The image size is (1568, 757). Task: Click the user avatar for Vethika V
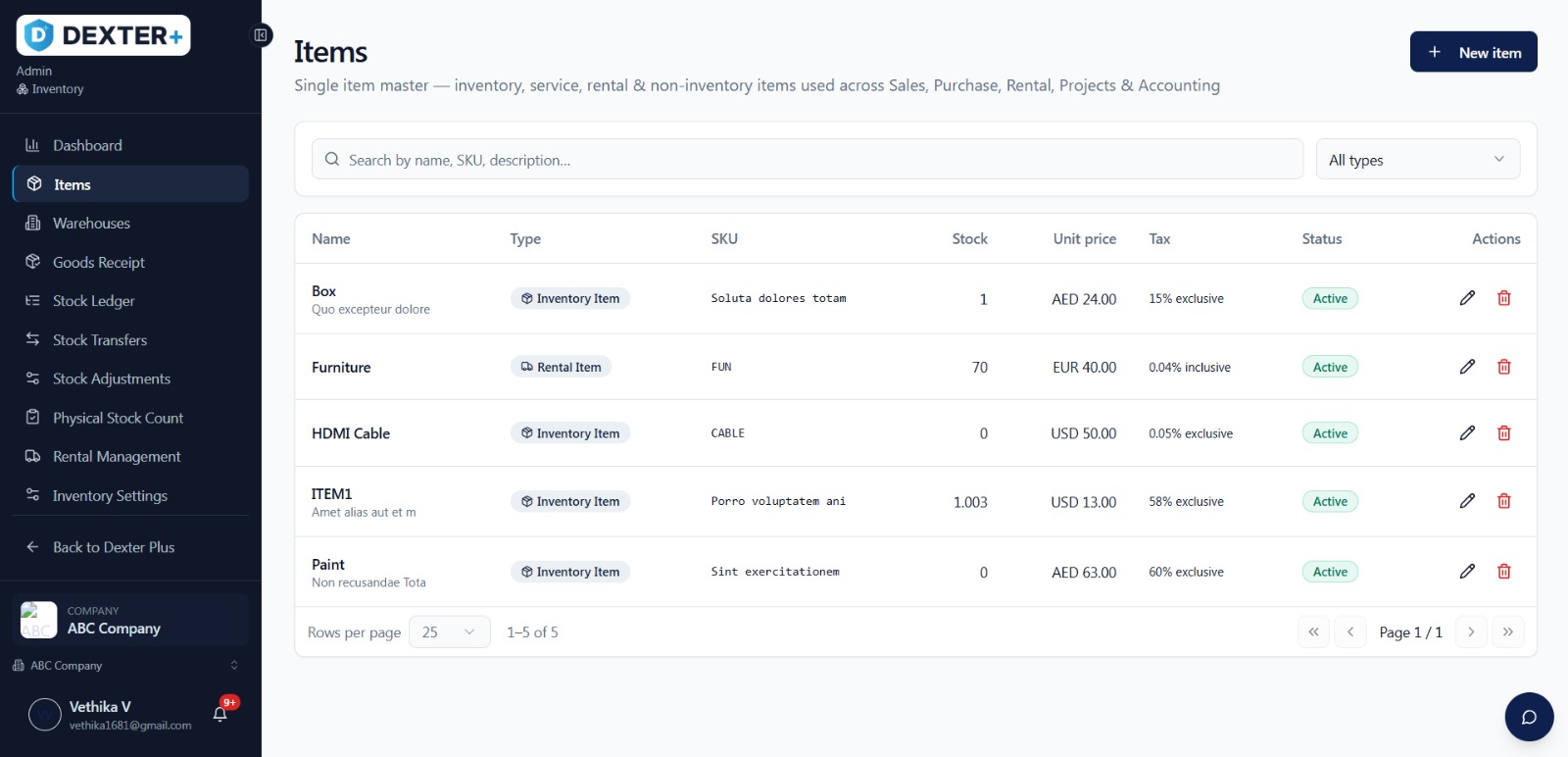tap(45, 715)
